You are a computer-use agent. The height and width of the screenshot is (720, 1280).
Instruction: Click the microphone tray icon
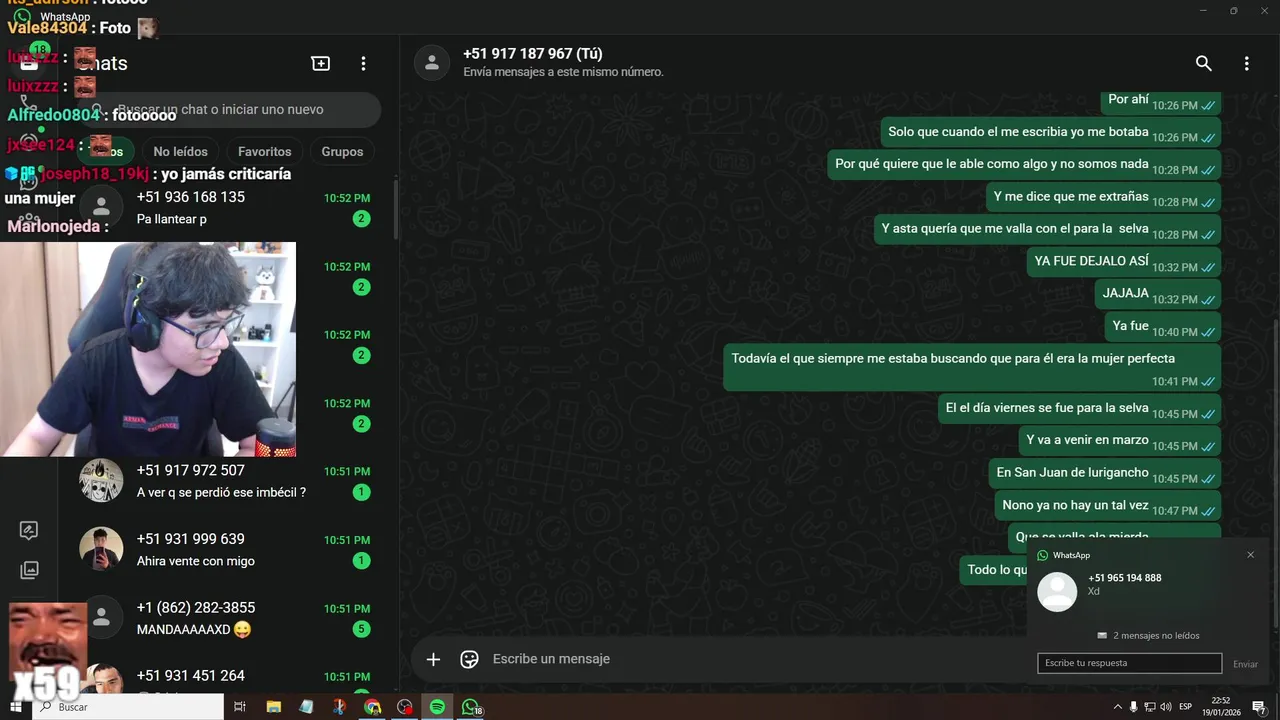pyautogui.click(x=1134, y=707)
